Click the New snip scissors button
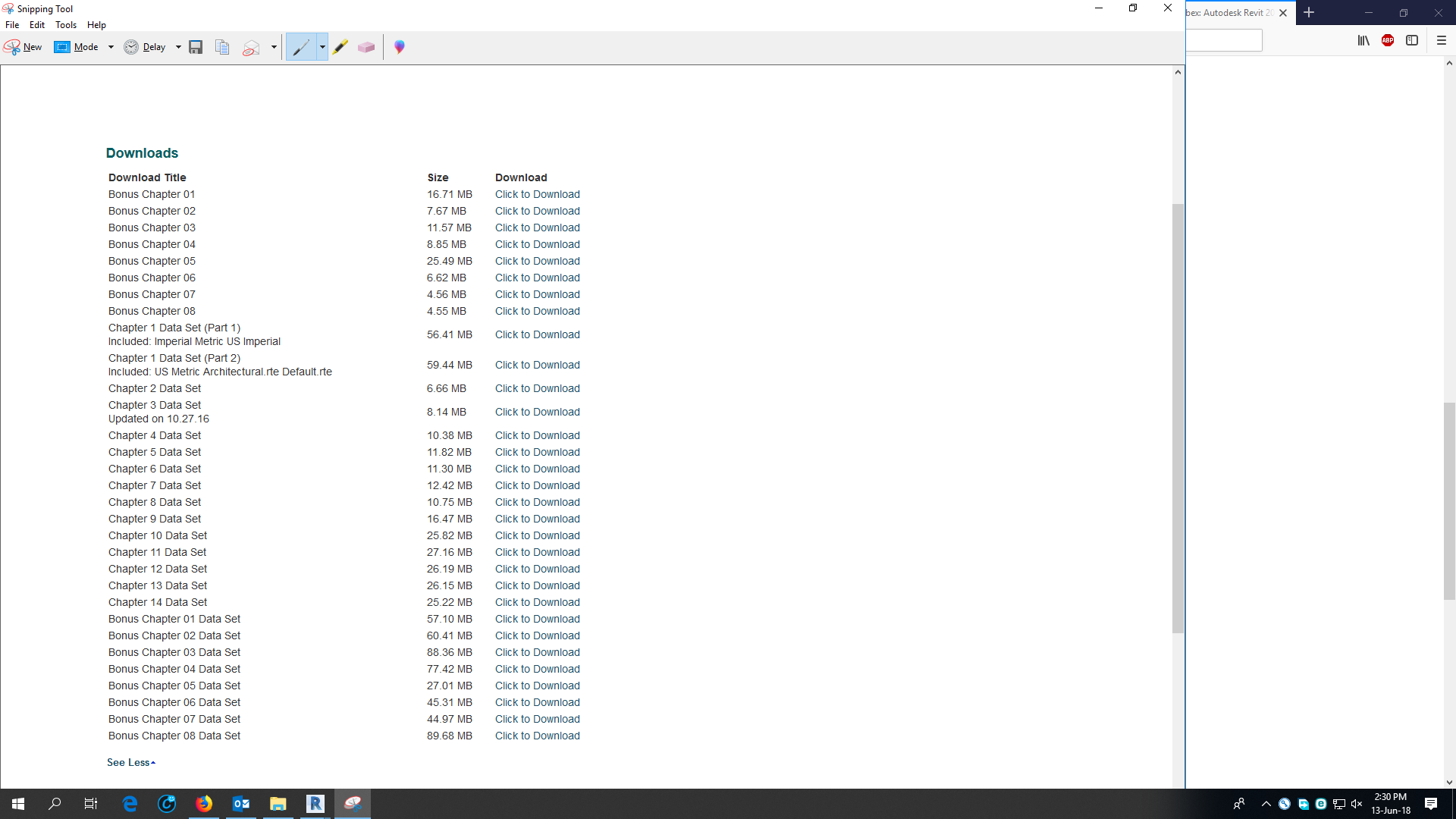 23,47
